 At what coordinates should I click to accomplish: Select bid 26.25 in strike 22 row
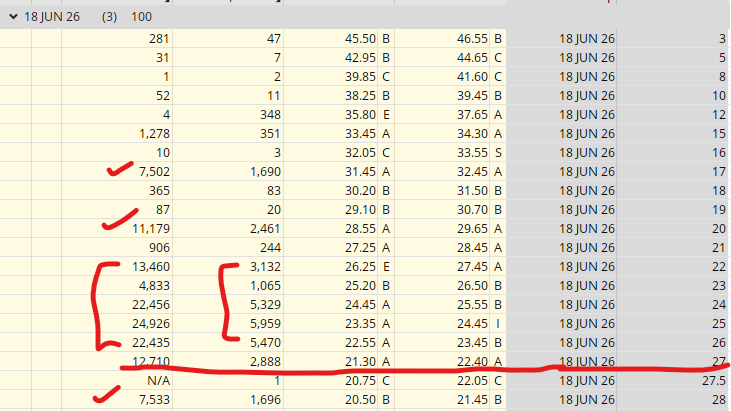click(360, 267)
